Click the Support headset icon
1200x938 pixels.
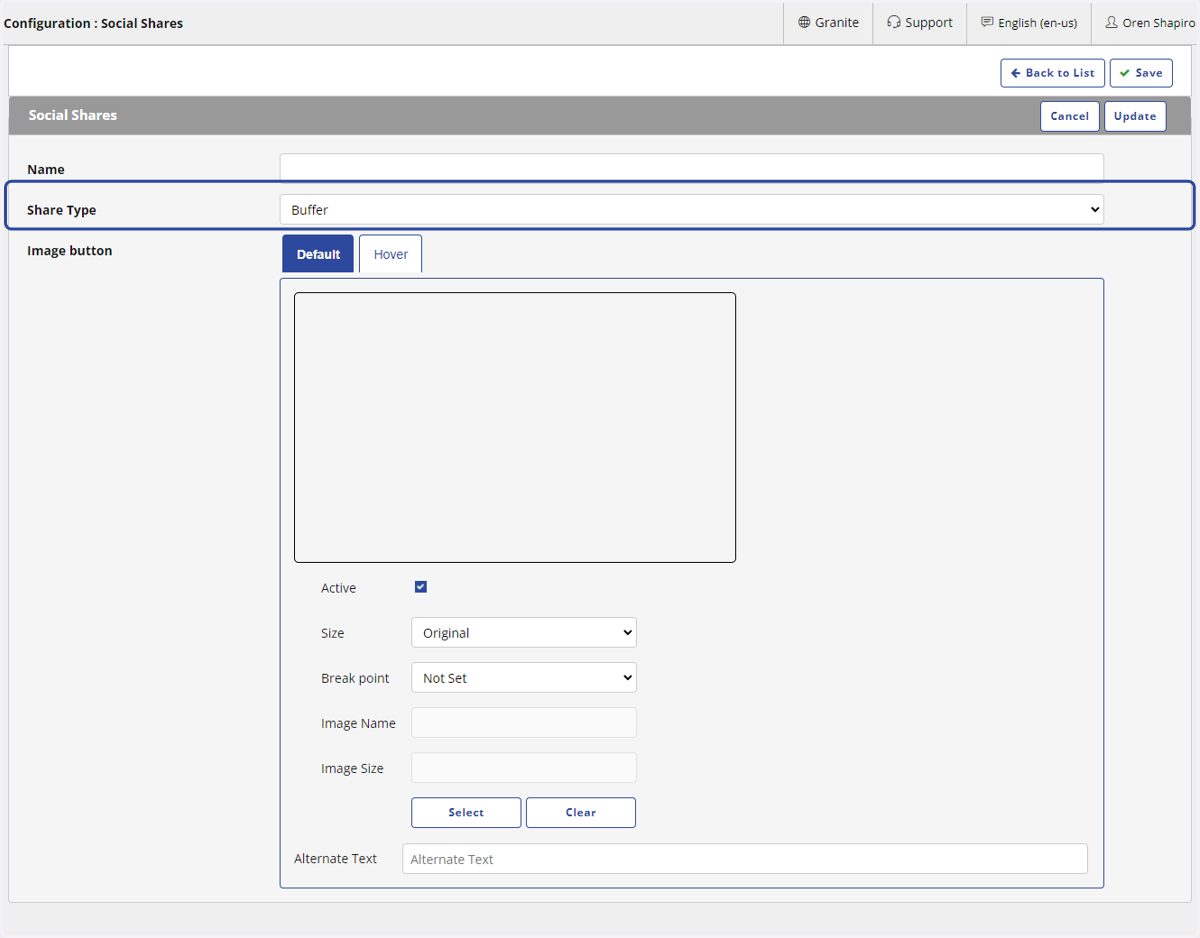point(894,22)
